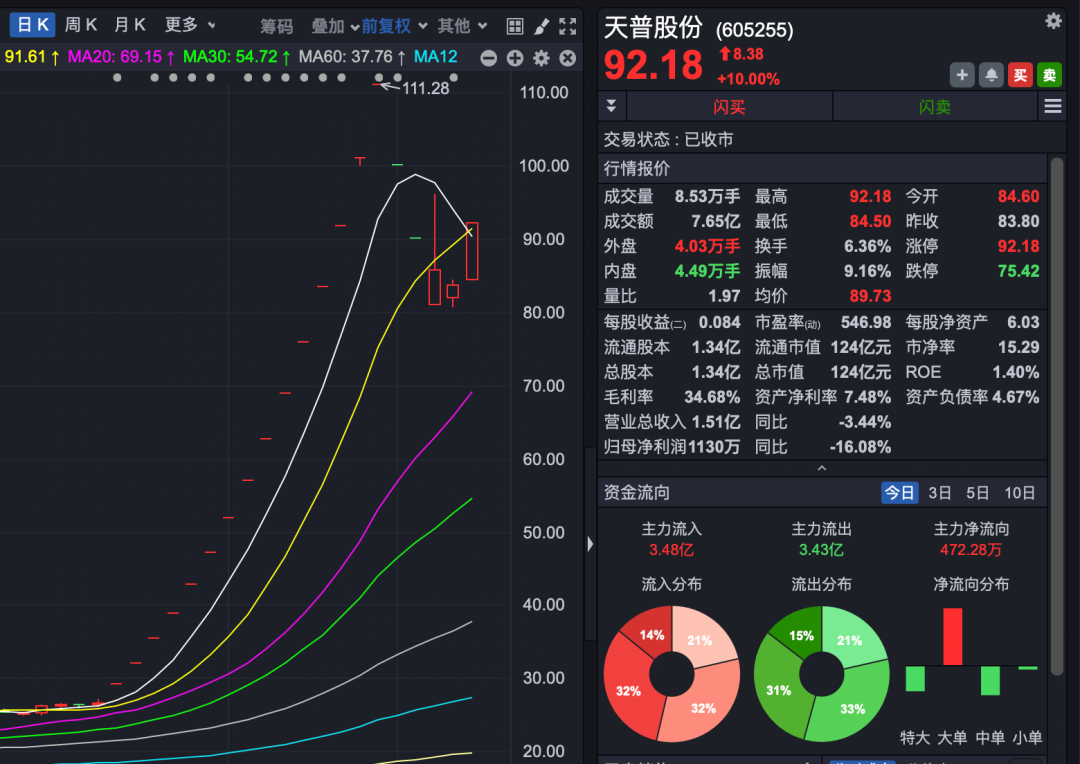
Task: Set a price alert with bell icon
Action: (x=991, y=75)
